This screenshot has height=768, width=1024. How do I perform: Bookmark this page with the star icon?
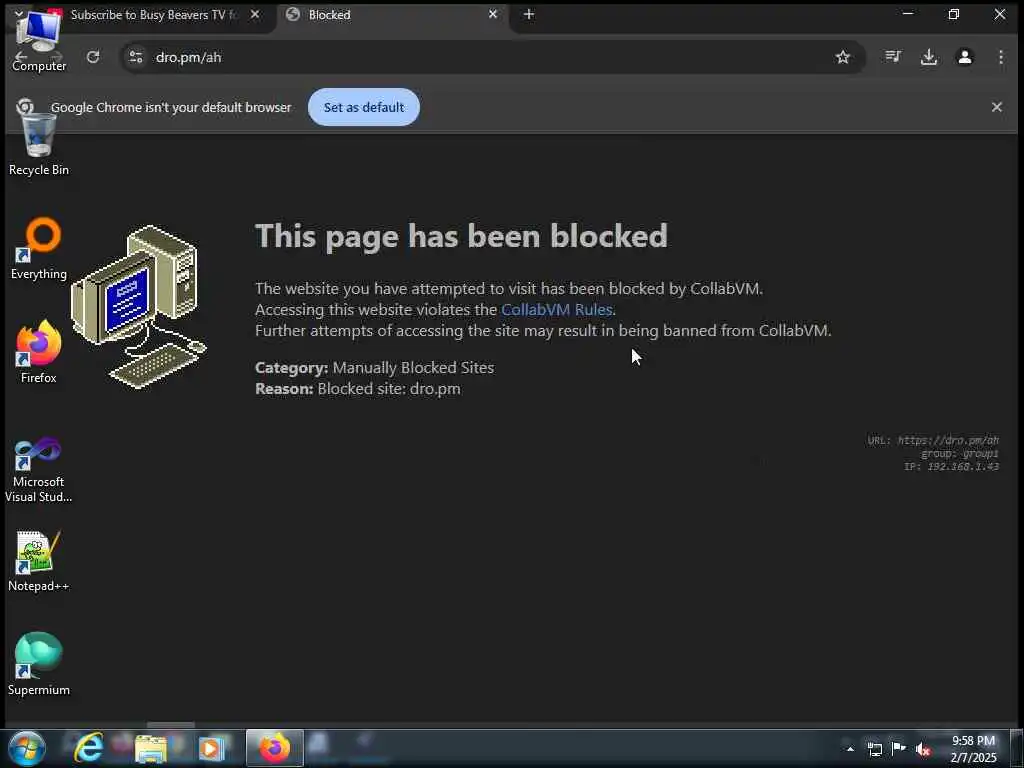coord(843,57)
